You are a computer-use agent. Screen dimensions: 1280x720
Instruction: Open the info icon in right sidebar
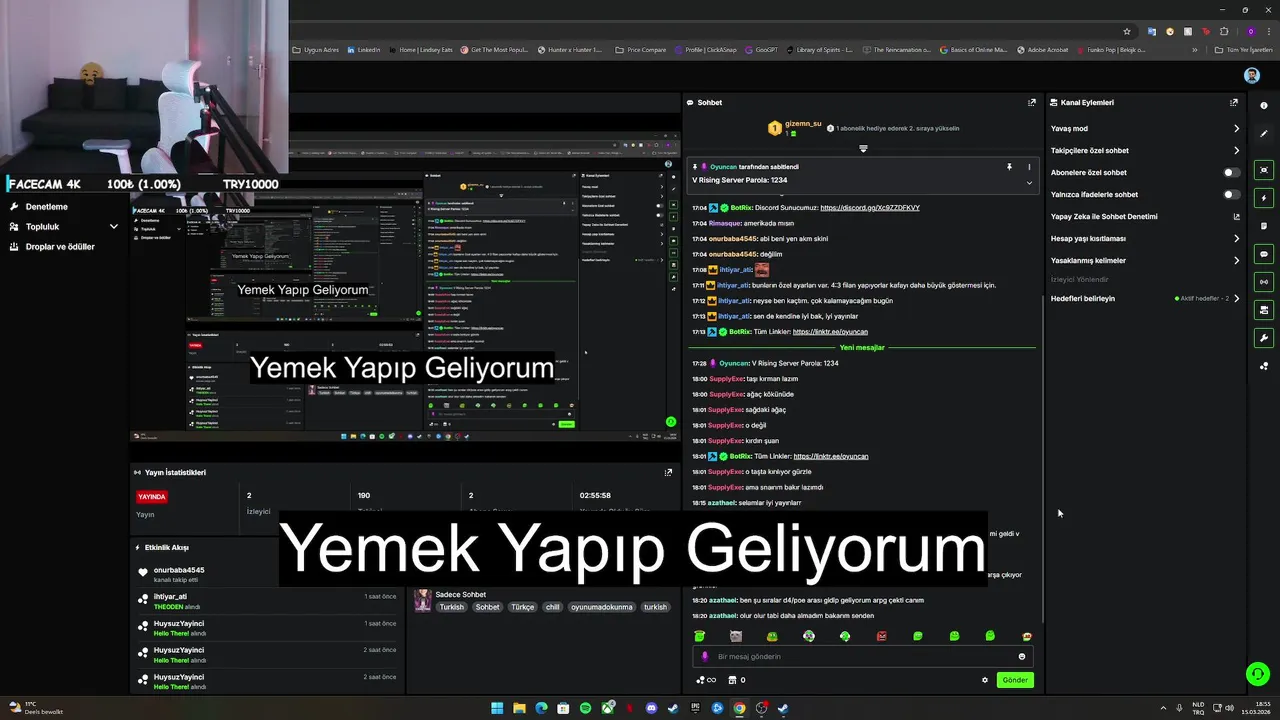(1264, 106)
